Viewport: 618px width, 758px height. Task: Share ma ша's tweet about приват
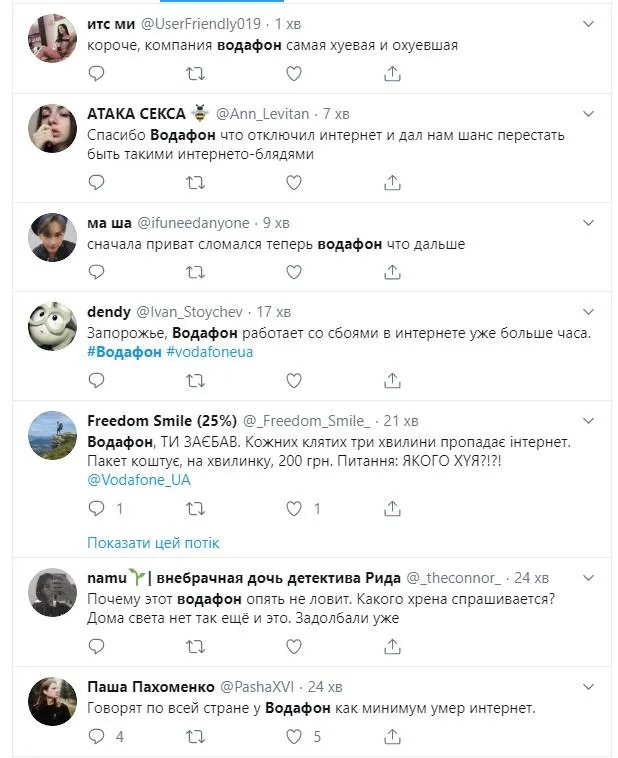393,271
